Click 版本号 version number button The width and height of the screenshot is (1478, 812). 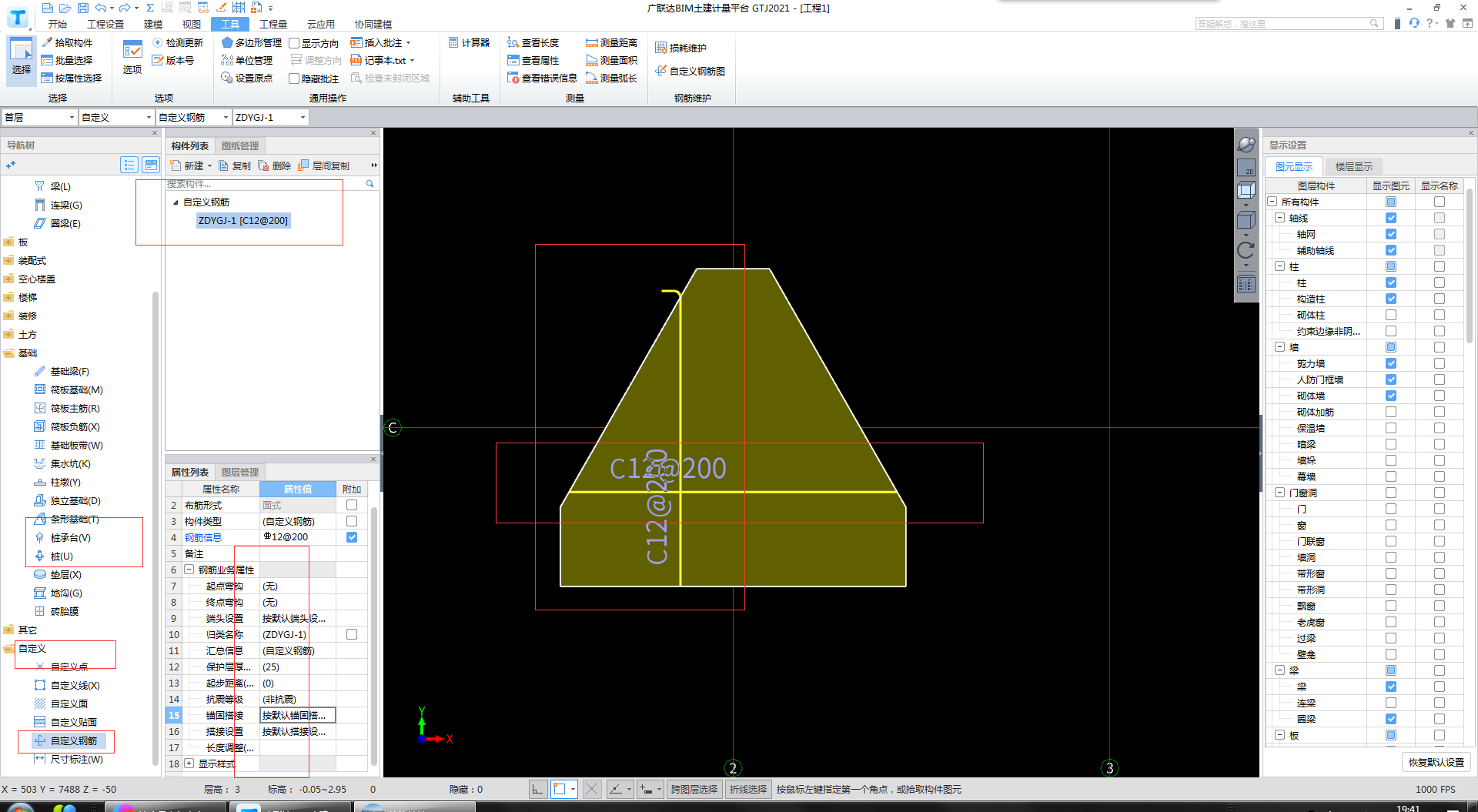[x=173, y=60]
